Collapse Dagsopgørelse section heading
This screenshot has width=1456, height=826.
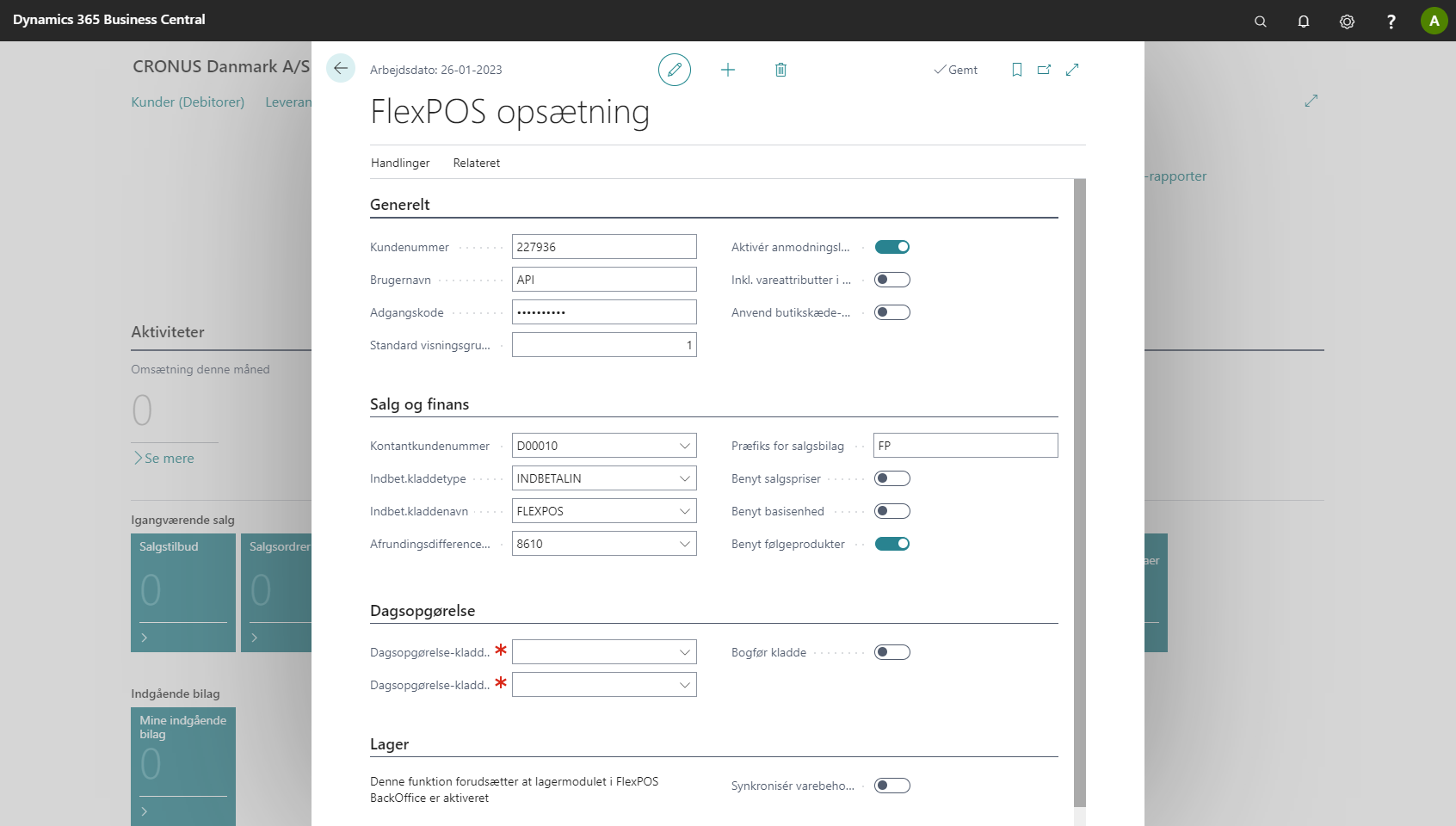(423, 611)
